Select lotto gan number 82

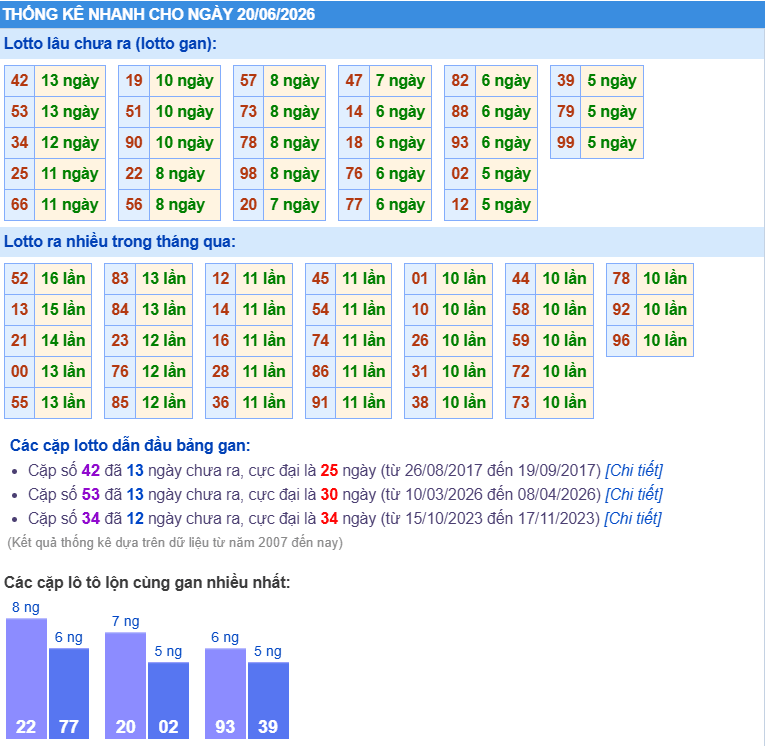(460, 81)
